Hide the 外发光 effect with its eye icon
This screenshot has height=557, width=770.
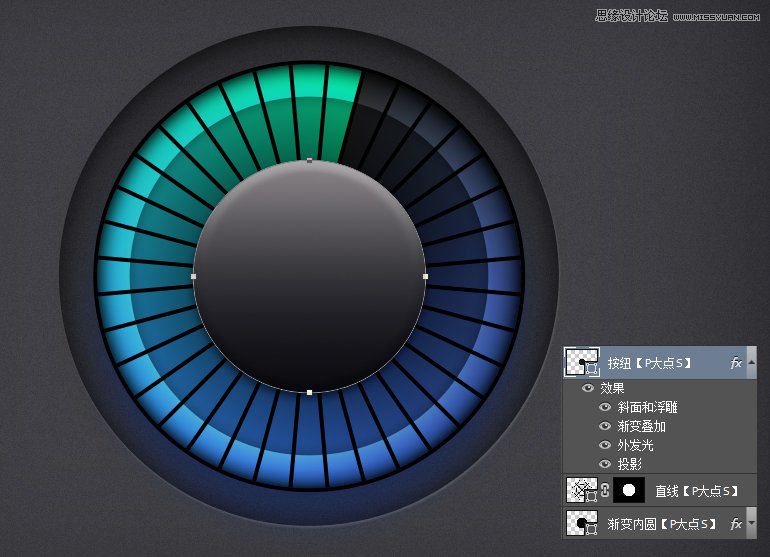point(603,445)
